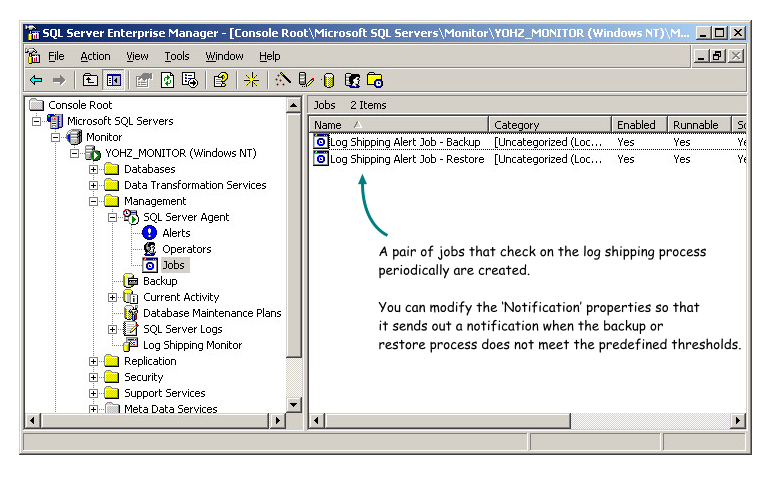773x481 pixels.
Task: Click jobs list horizontal scrollbar right arrow
Action: click(737, 420)
